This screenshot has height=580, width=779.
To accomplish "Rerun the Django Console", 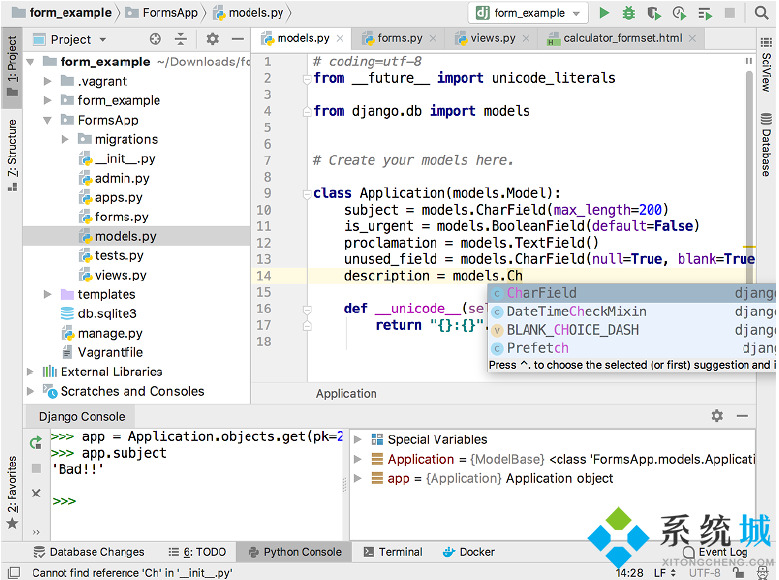I will [36, 441].
